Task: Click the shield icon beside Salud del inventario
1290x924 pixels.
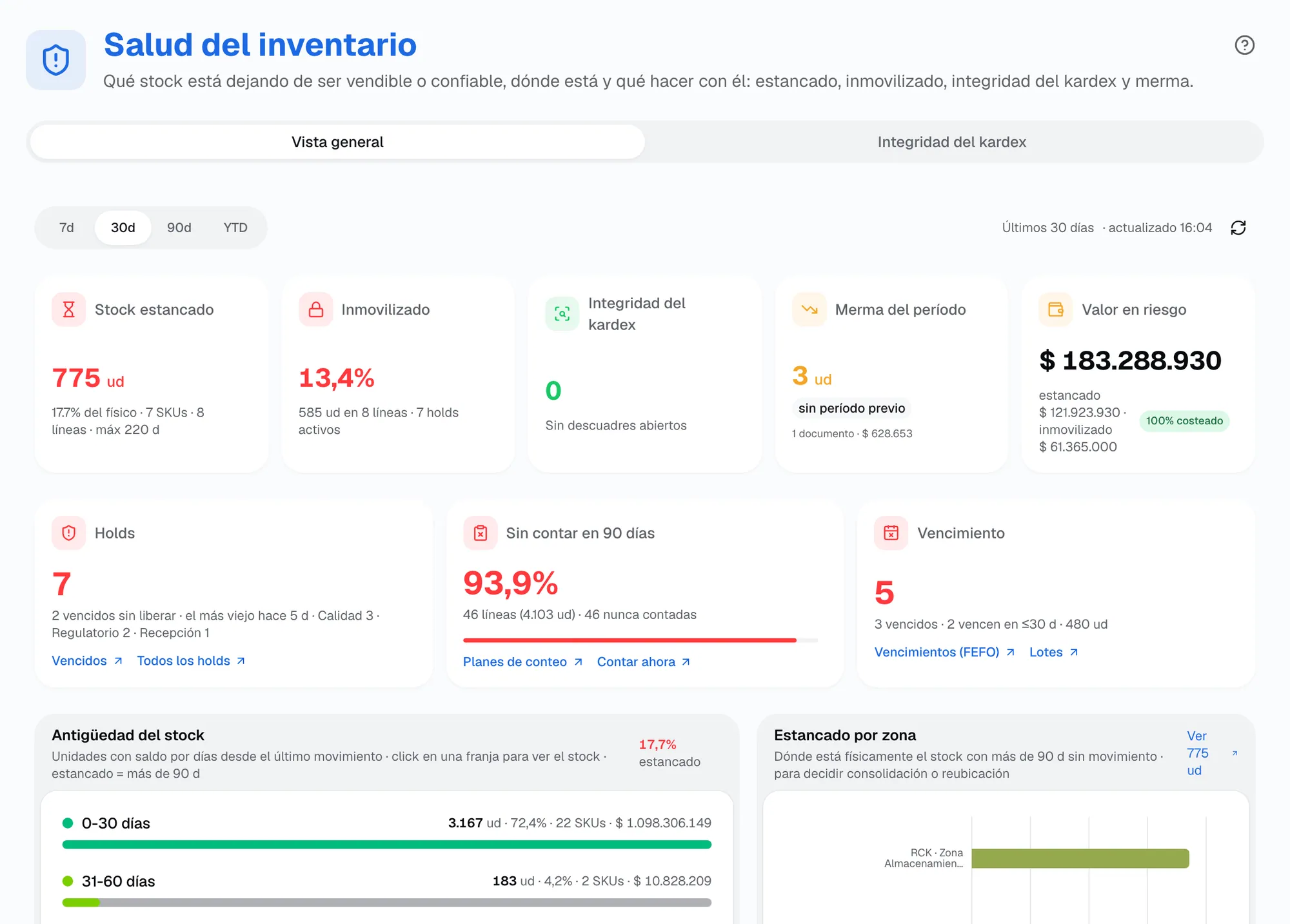Action: (56, 60)
